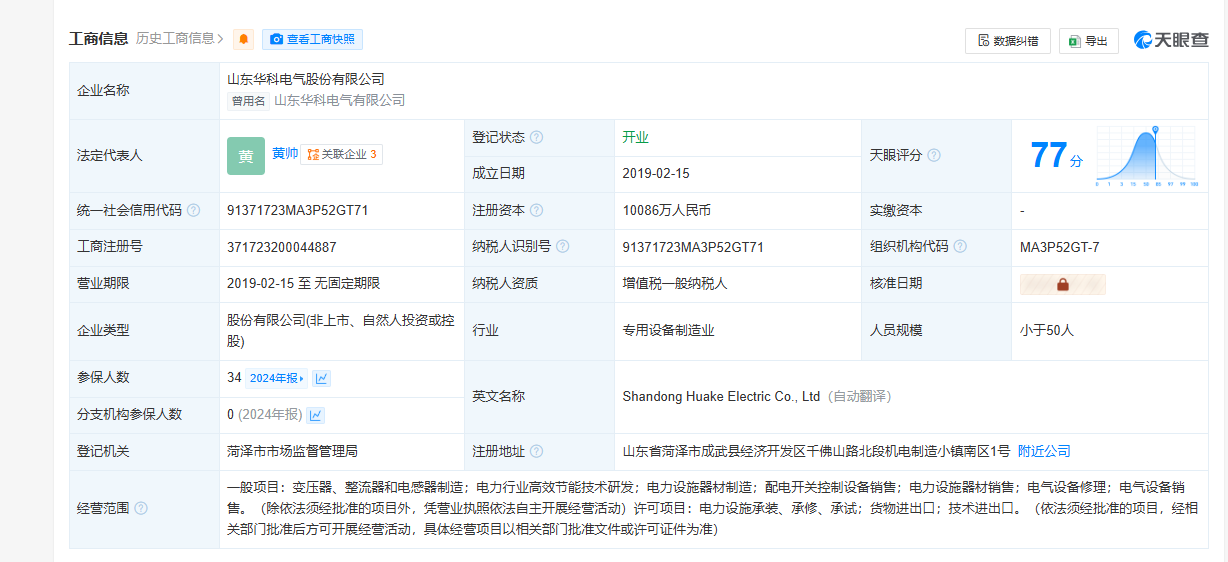Click the green 黄 avatar icon
The image size is (1228, 562).
point(246,156)
